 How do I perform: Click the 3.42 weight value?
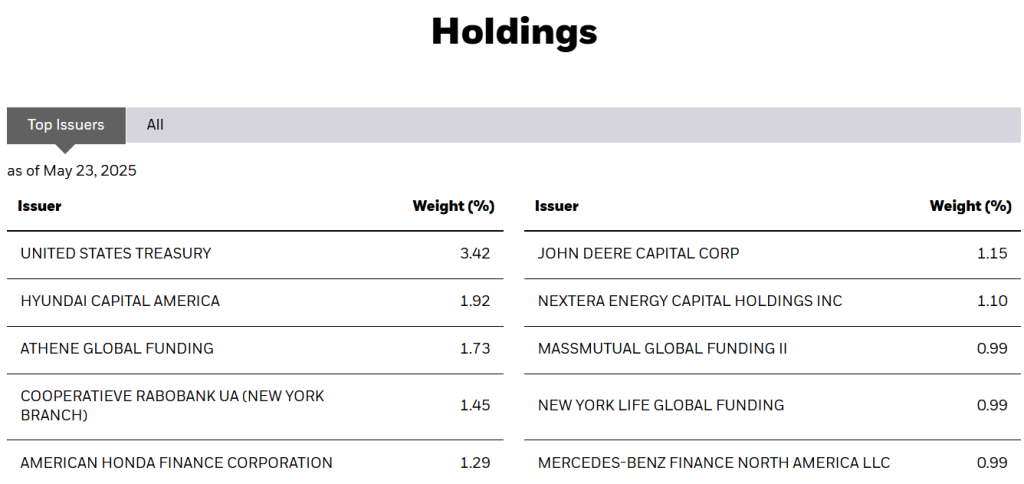[x=475, y=254]
